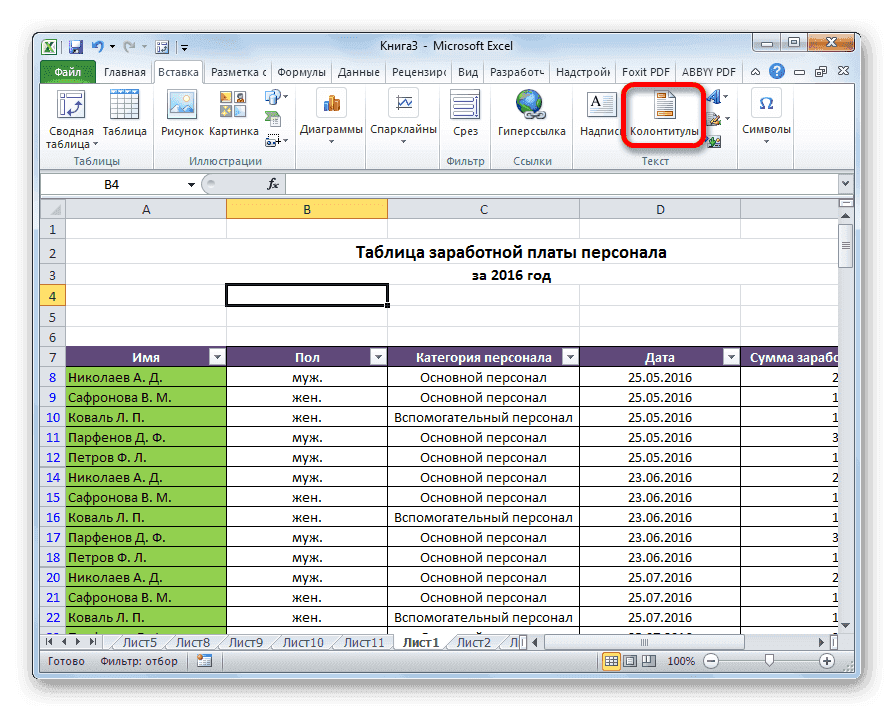Open the Формулы ribbon tab
Image resolution: width=894 pixels, height=712 pixels.
tap(302, 71)
